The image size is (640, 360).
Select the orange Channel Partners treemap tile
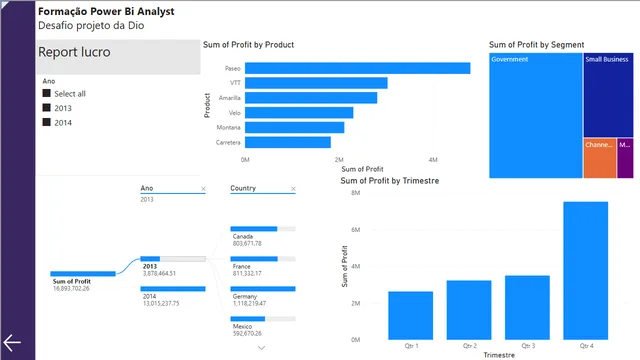point(600,158)
